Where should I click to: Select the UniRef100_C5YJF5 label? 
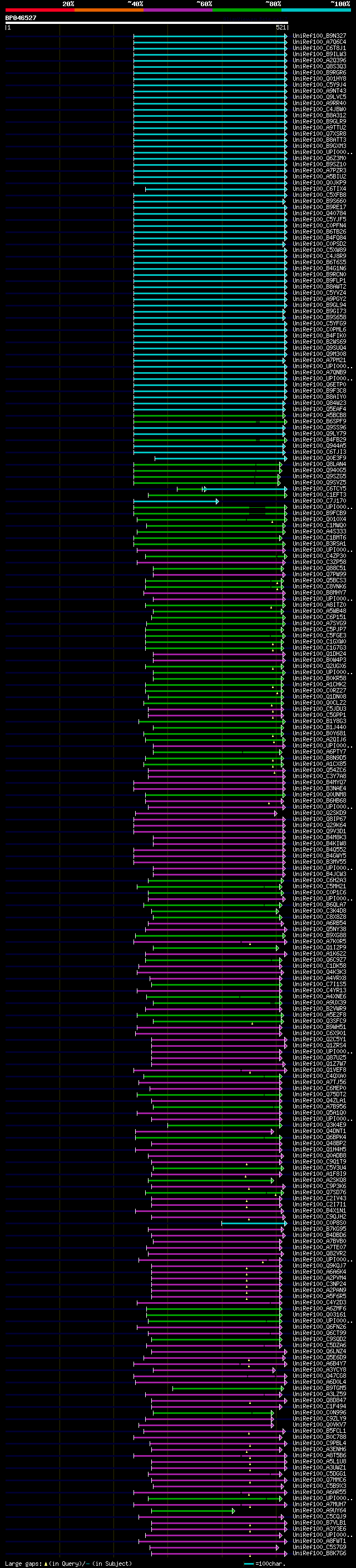pyautogui.click(x=319, y=219)
